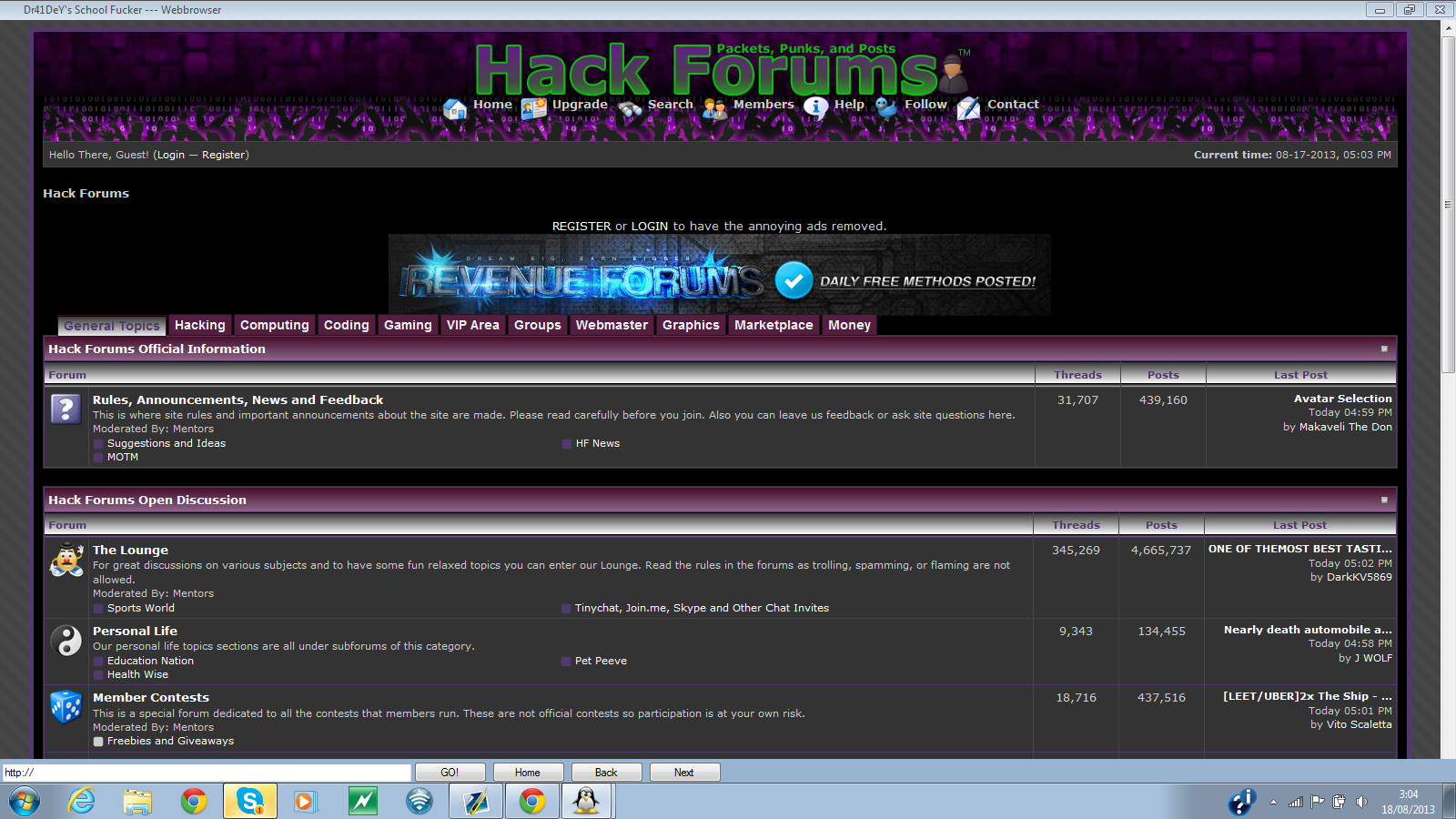
Task: Click the orange play media icon in the taskbar
Action: (x=306, y=802)
